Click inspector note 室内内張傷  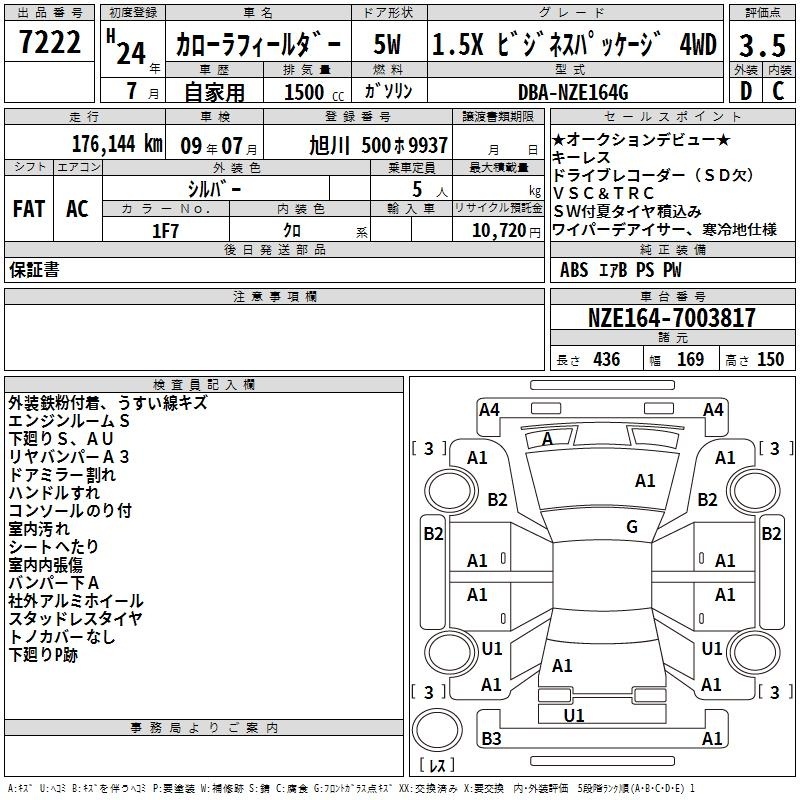click(x=45, y=564)
